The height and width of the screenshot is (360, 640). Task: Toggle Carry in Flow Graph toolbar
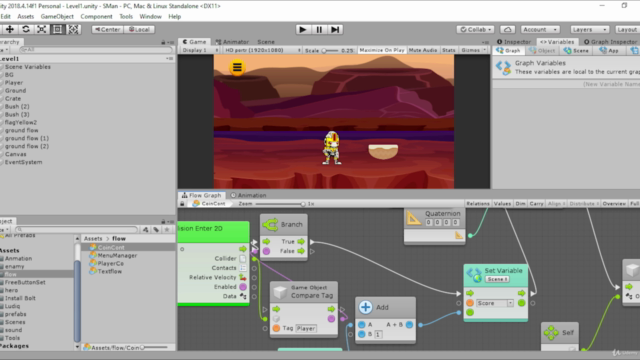[536, 203]
